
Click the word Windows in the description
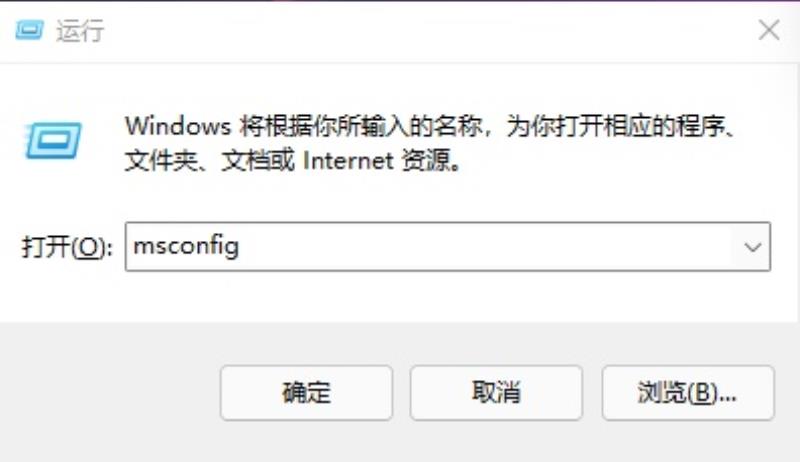click(178, 126)
